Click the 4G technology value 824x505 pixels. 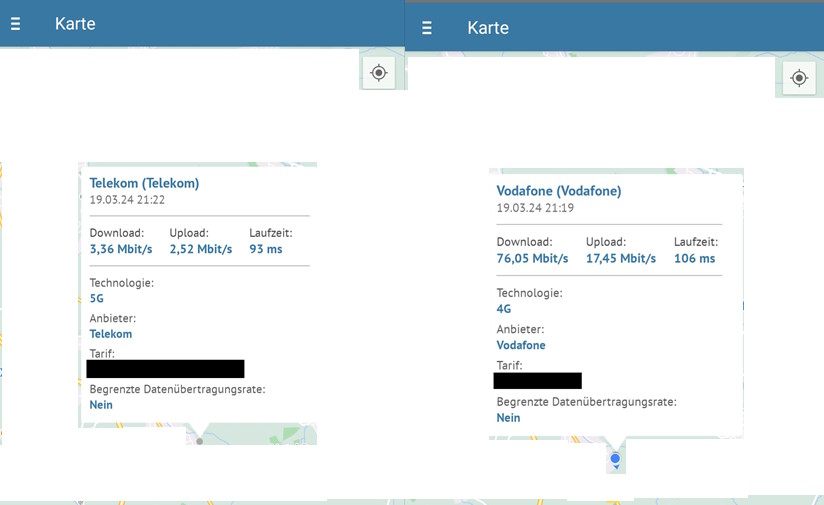504,309
